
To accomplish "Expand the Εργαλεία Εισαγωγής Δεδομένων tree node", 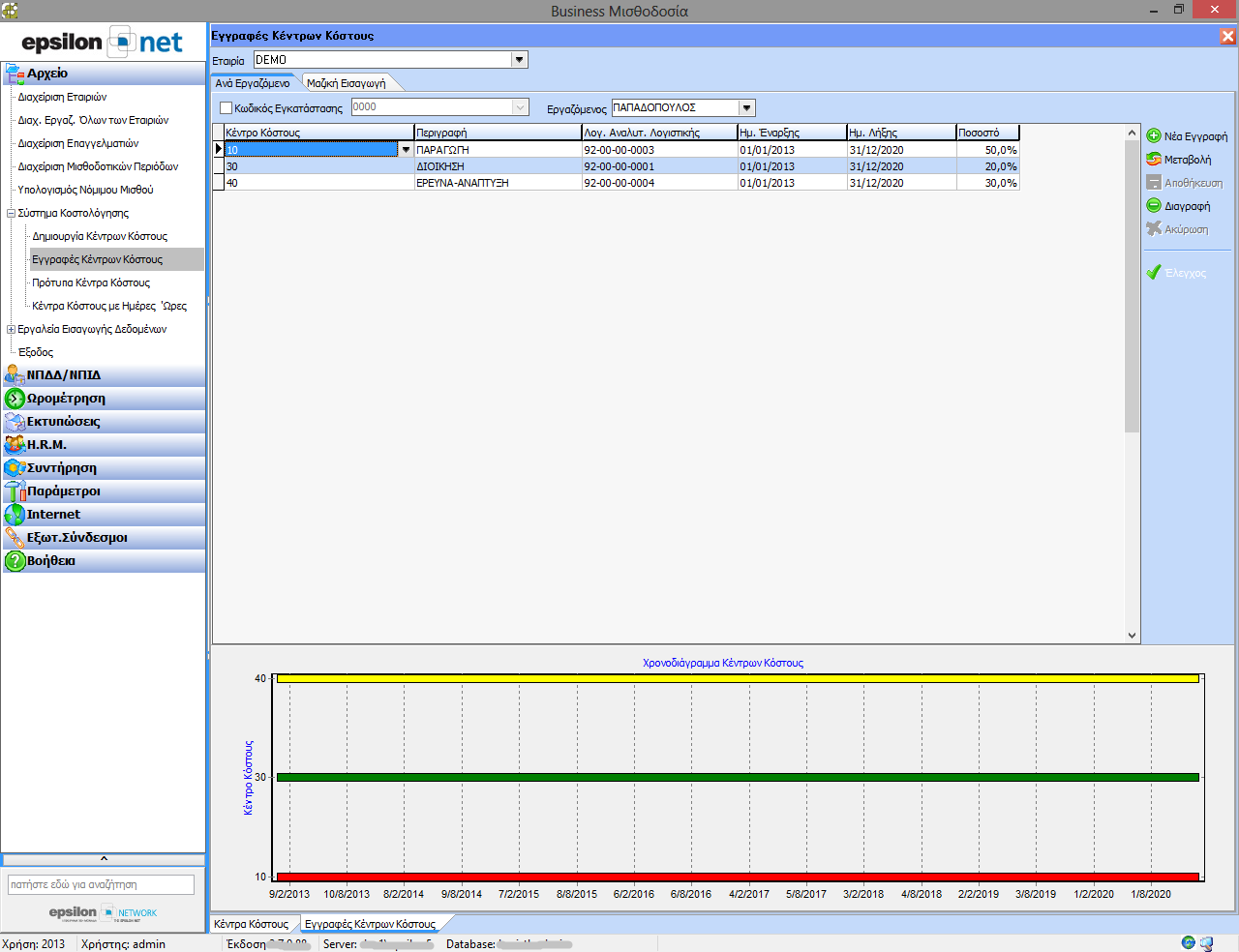I will [11, 329].
